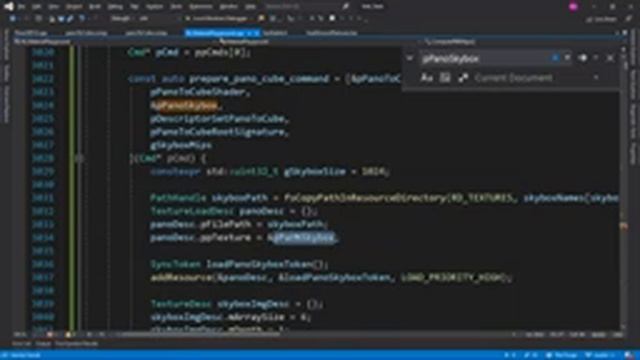Click the highlighted &pPanoSkybox match in the capture list
This screenshot has width=640, height=360.
tap(184, 105)
